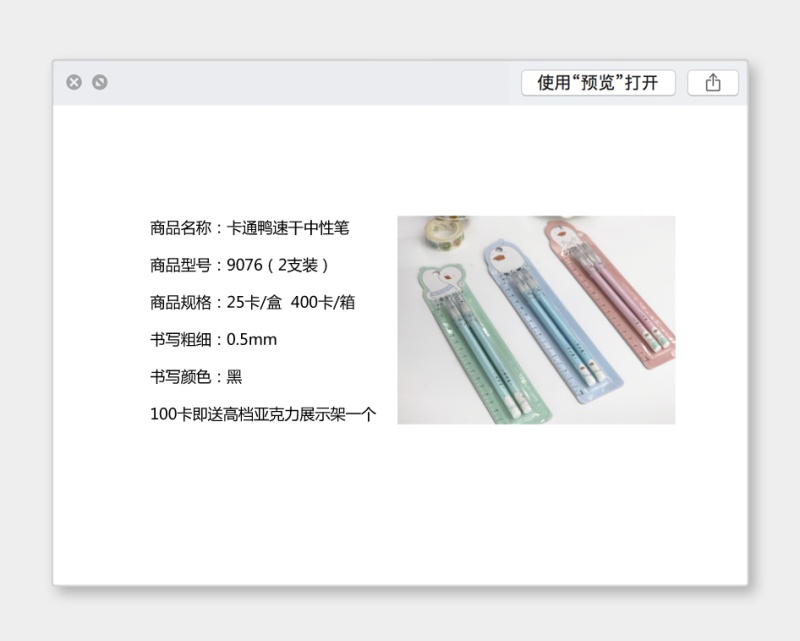Click the washi tape roll in photo
Image resolution: width=800 pixels, height=641 pixels.
(x=444, y=232)
